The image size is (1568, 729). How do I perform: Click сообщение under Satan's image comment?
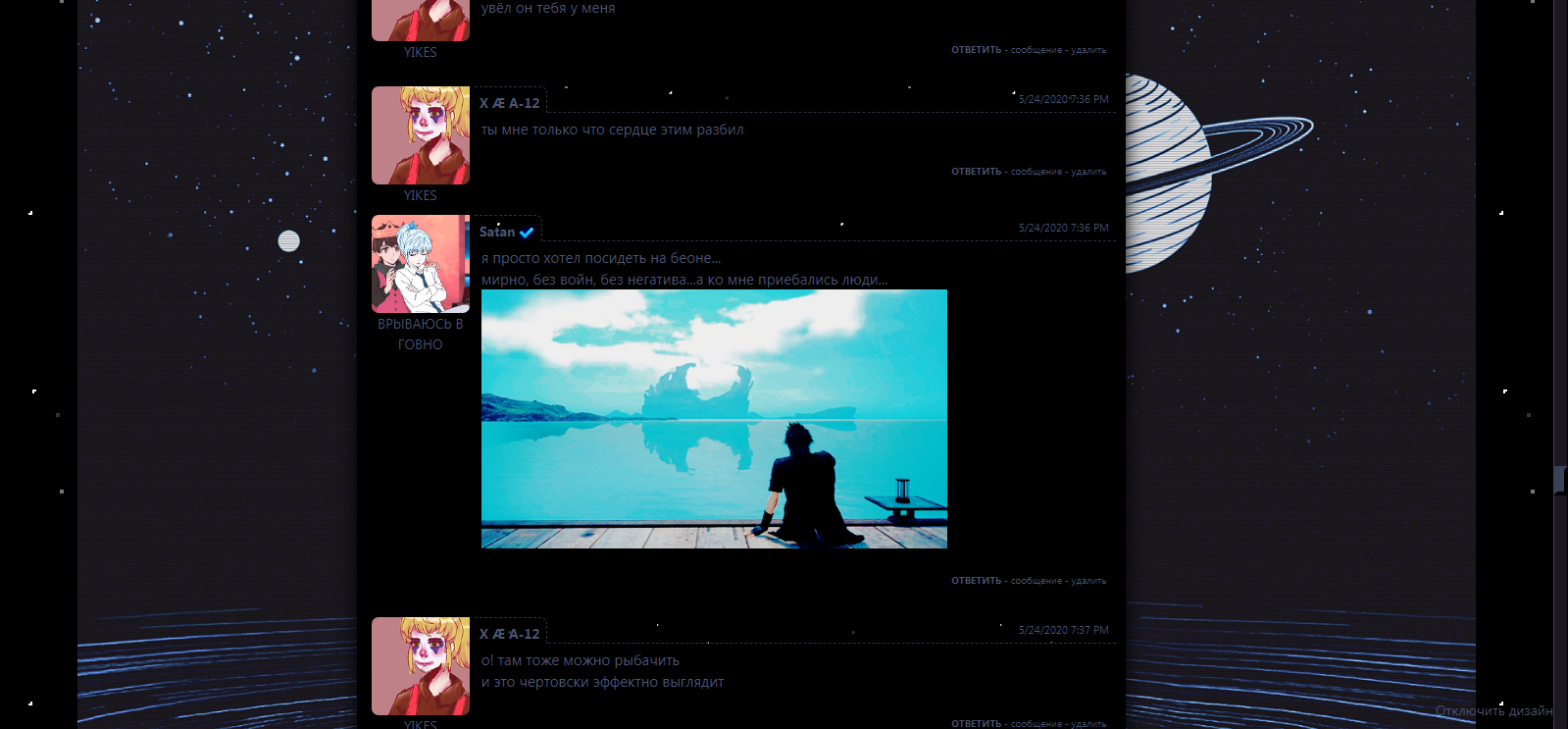point(1036,581)
